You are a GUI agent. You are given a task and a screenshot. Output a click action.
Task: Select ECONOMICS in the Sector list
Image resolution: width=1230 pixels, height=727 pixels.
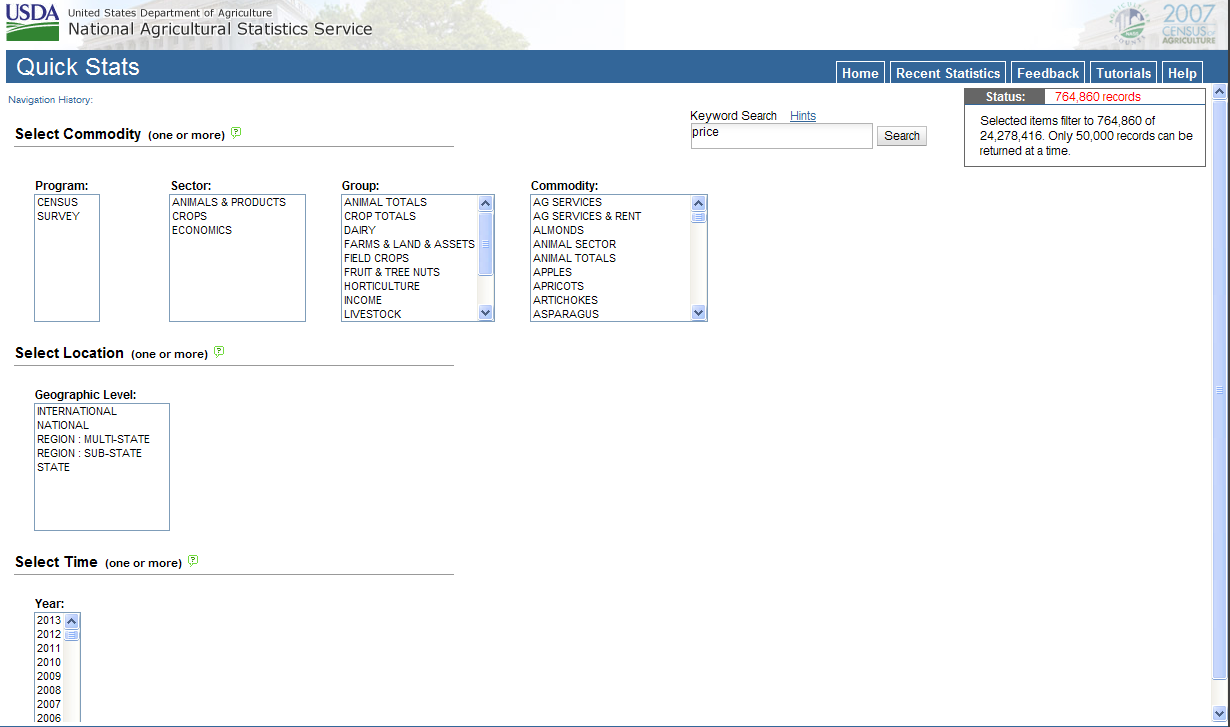coord(237,230)
